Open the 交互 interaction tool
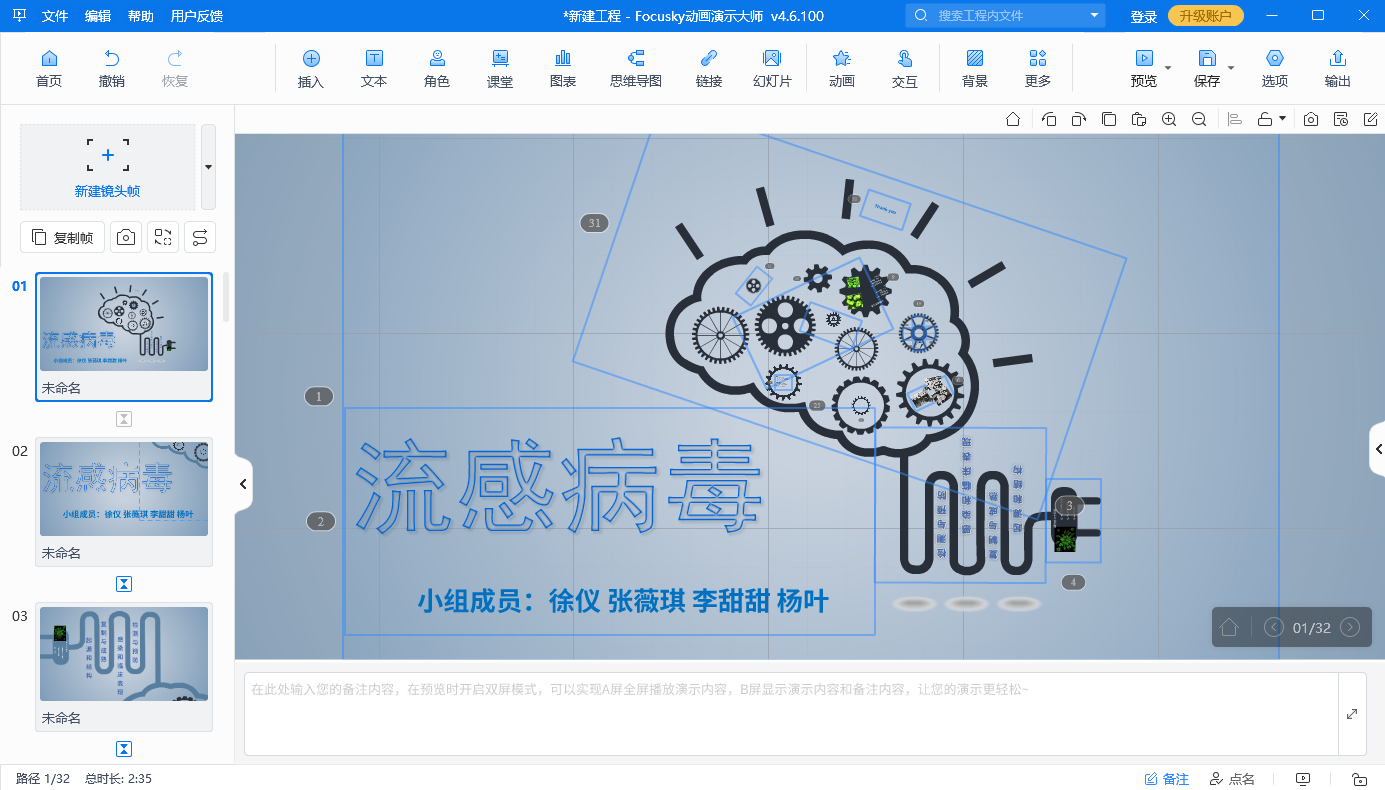This screenshot has height=790, width=1385. (x=905, y=69)
